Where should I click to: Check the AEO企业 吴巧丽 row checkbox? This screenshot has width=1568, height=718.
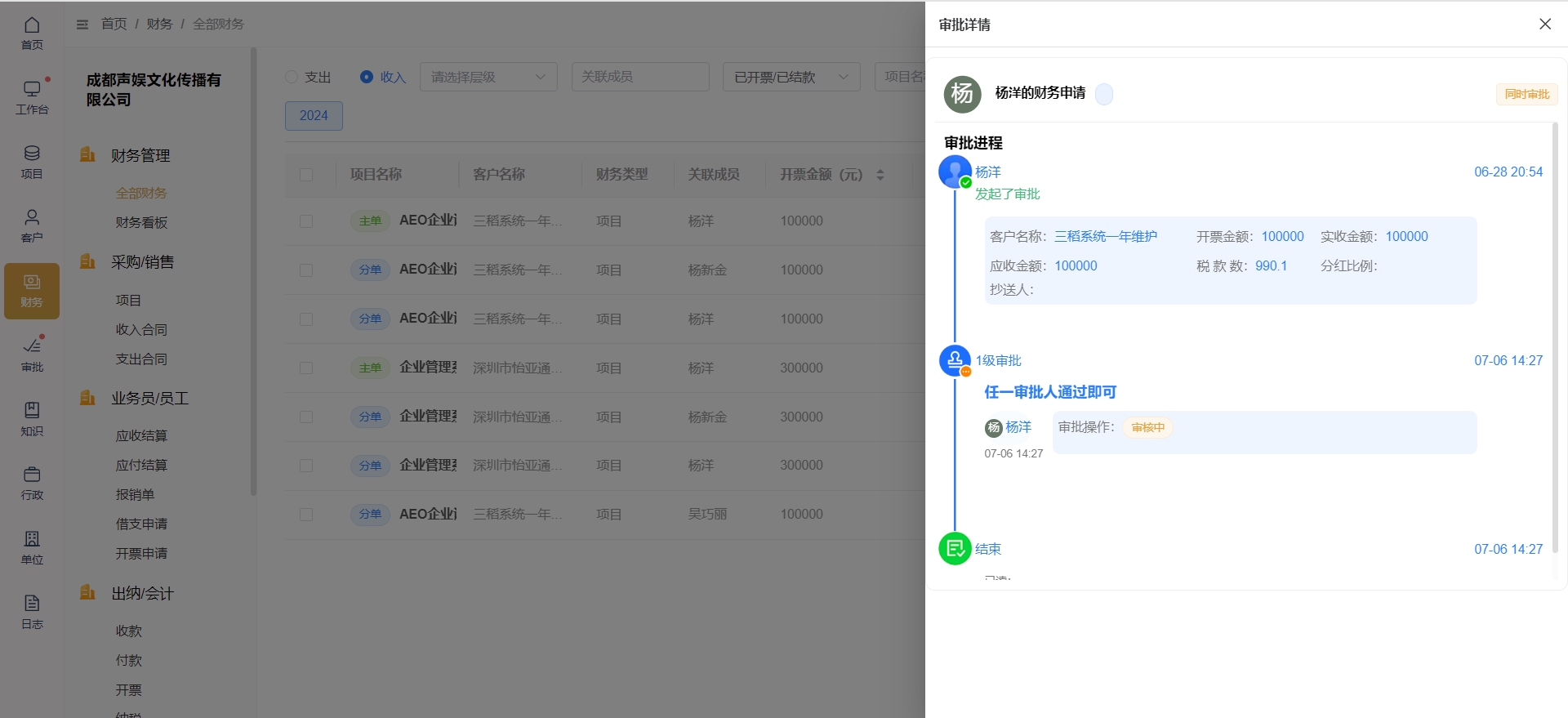[x=306, y=515]
